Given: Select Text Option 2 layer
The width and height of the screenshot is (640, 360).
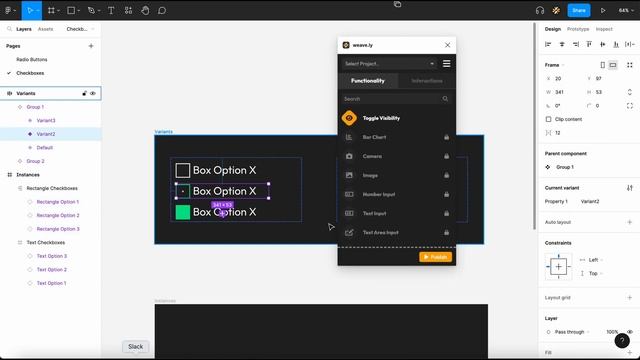Looking at the screenshot, I should point(51,270).
